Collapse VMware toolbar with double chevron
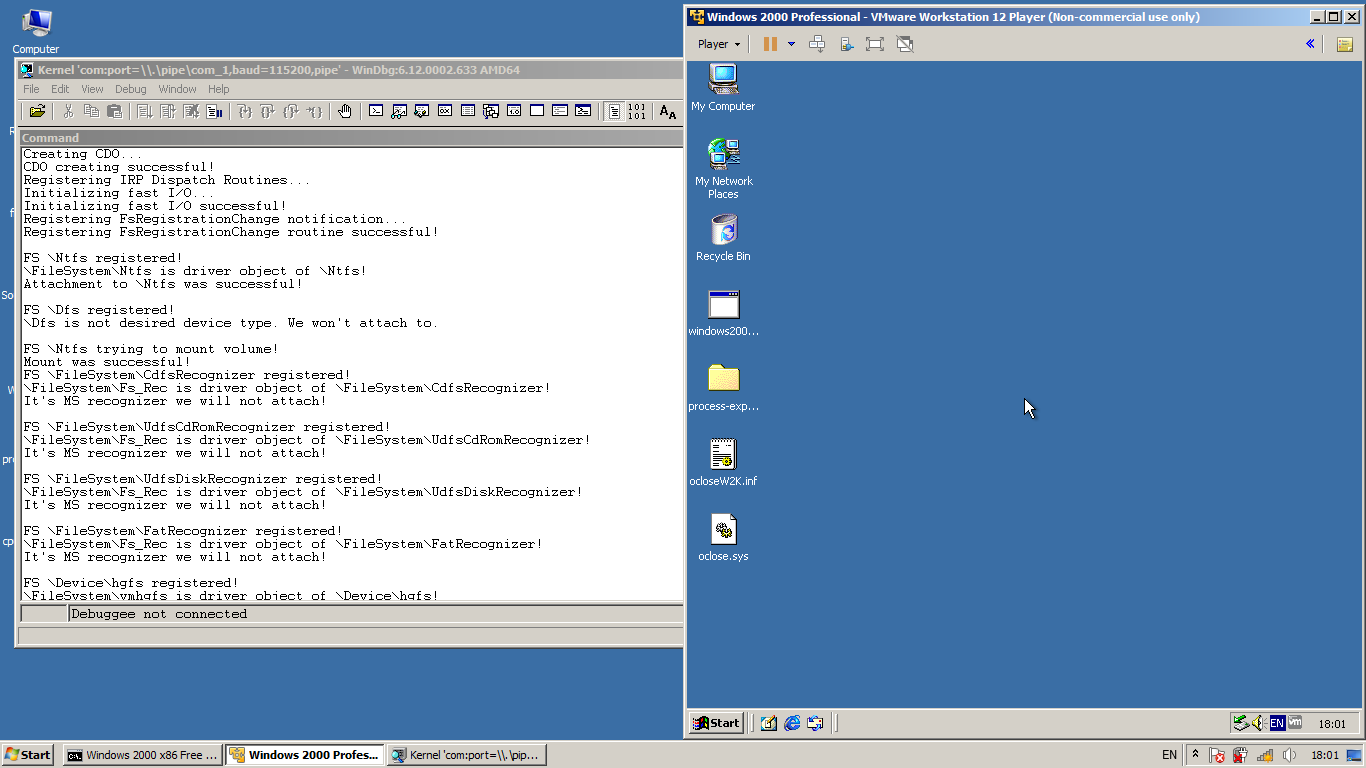The width and height of the screenshot is (1366, 768). (1310, 44)
